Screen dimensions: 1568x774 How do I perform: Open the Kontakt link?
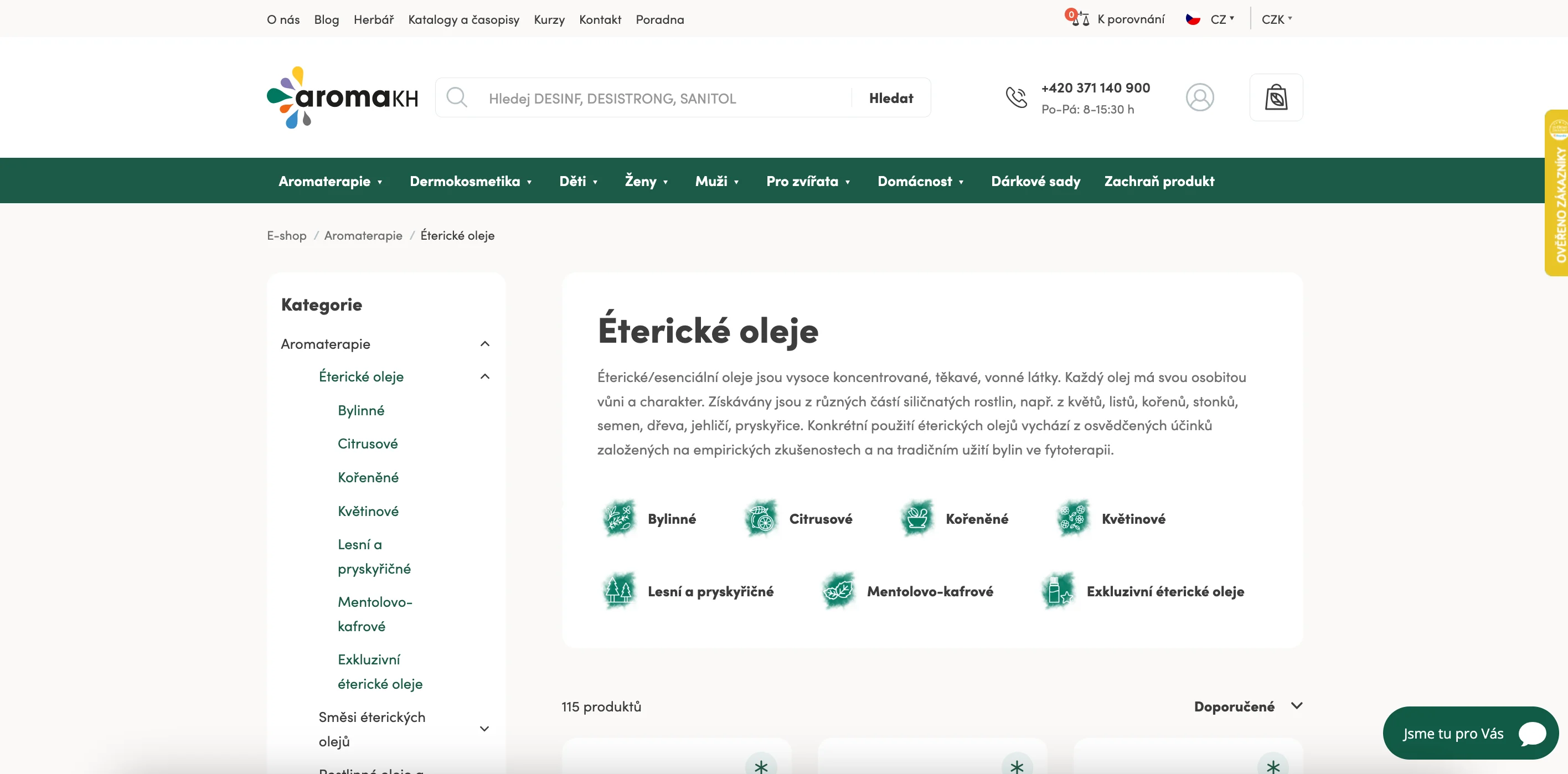pos(600,19)
